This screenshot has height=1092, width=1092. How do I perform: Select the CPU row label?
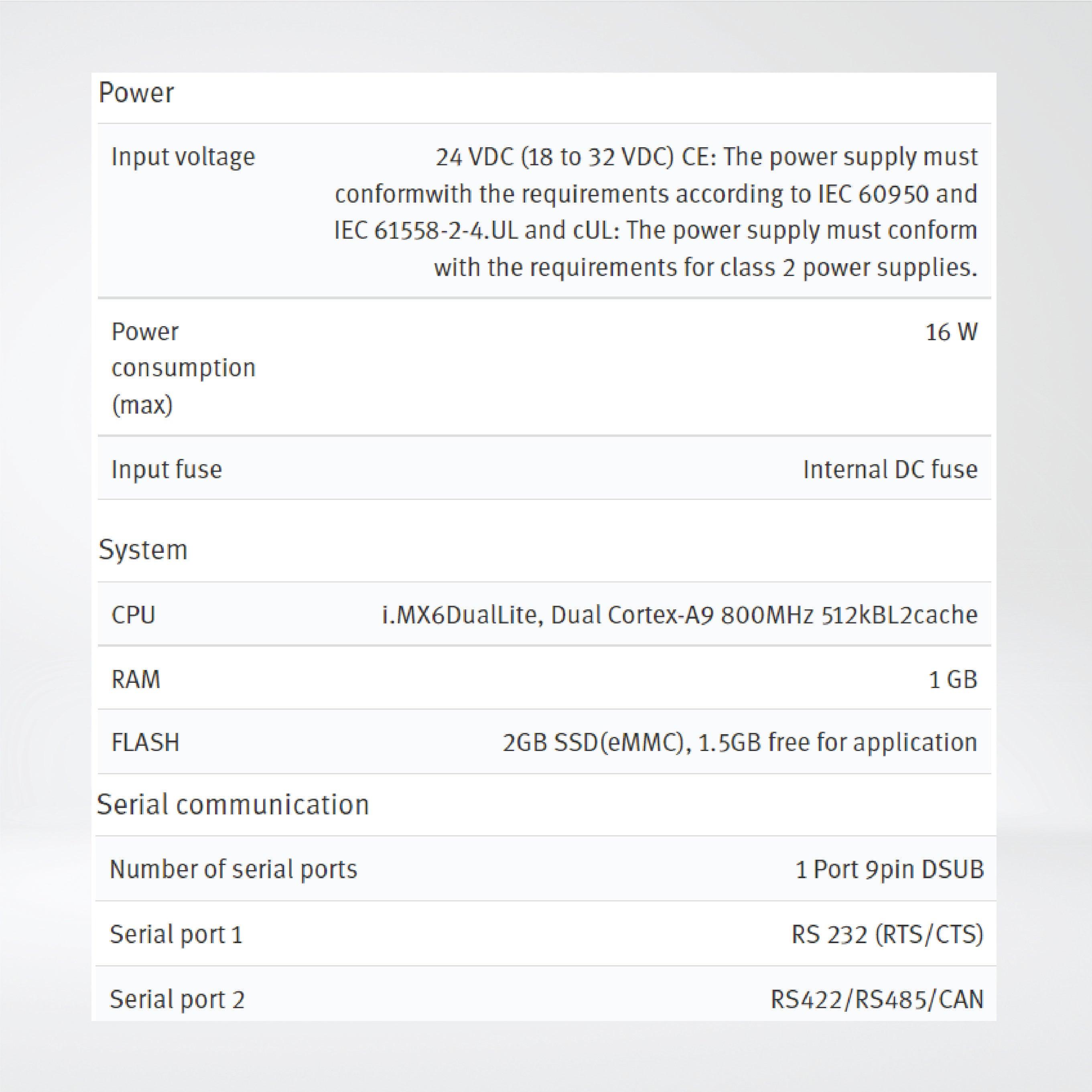(x=134, y=615)
